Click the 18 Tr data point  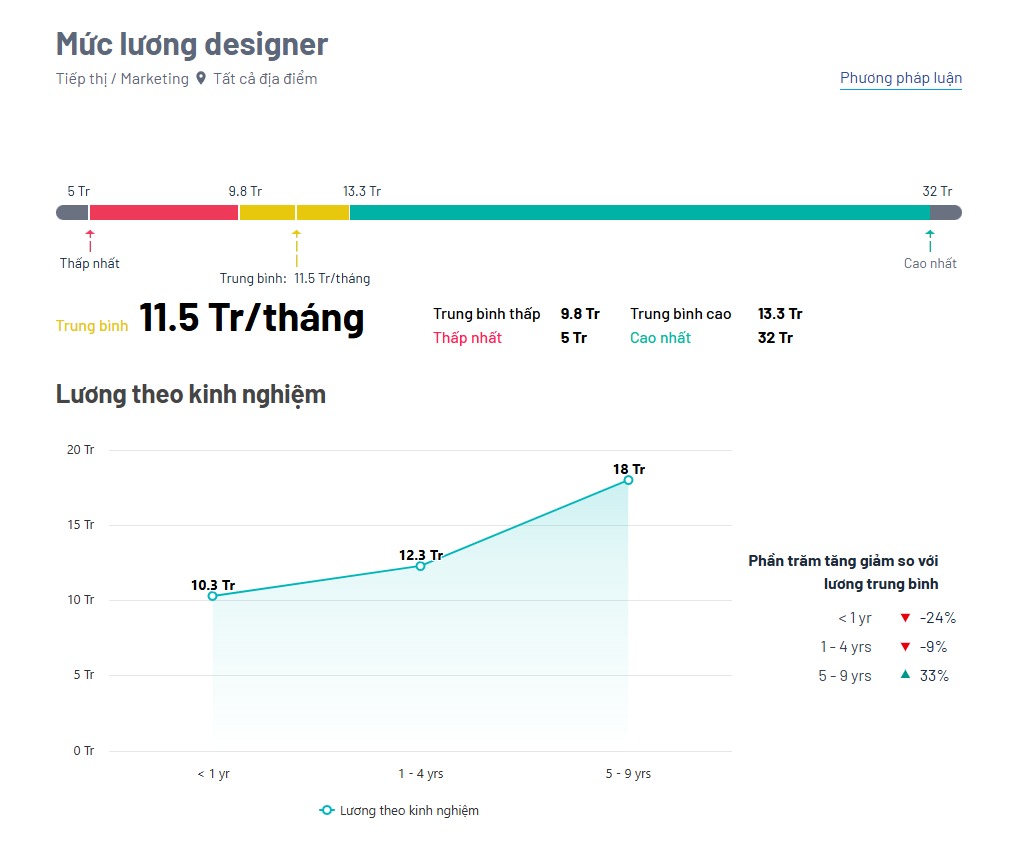pos(628,480)
